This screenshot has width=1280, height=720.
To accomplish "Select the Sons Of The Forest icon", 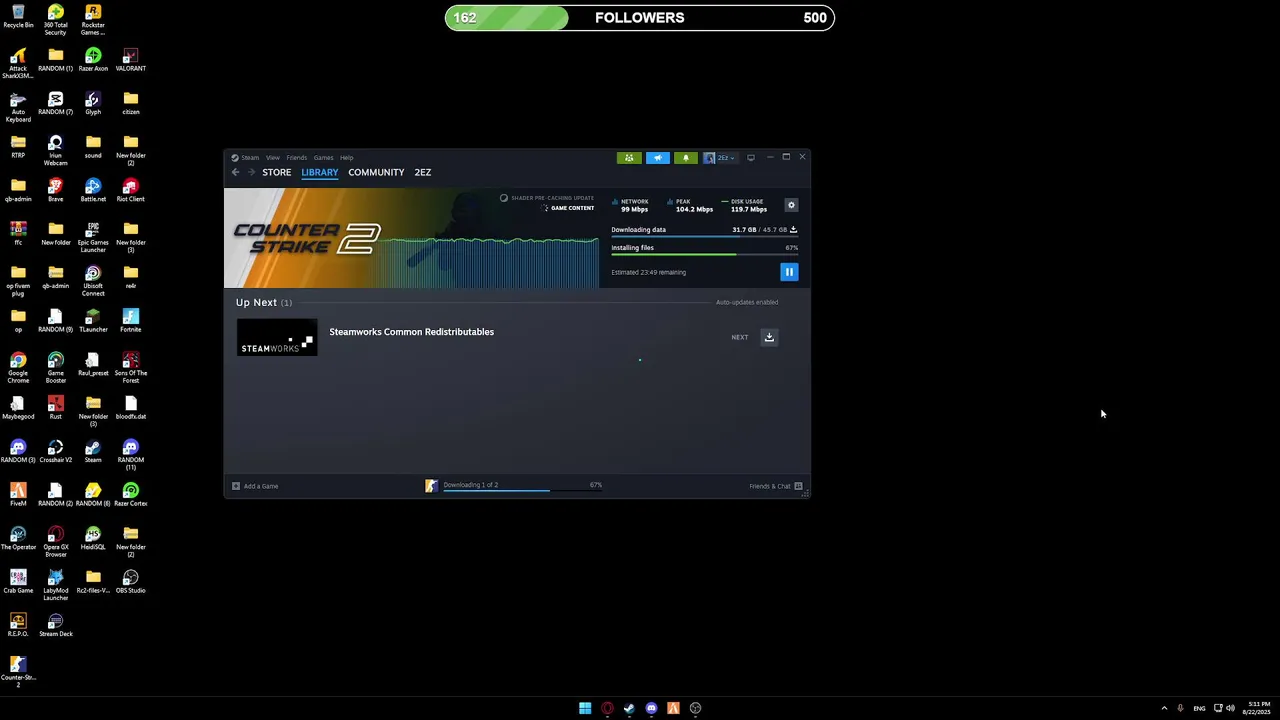I will point(130,368).
